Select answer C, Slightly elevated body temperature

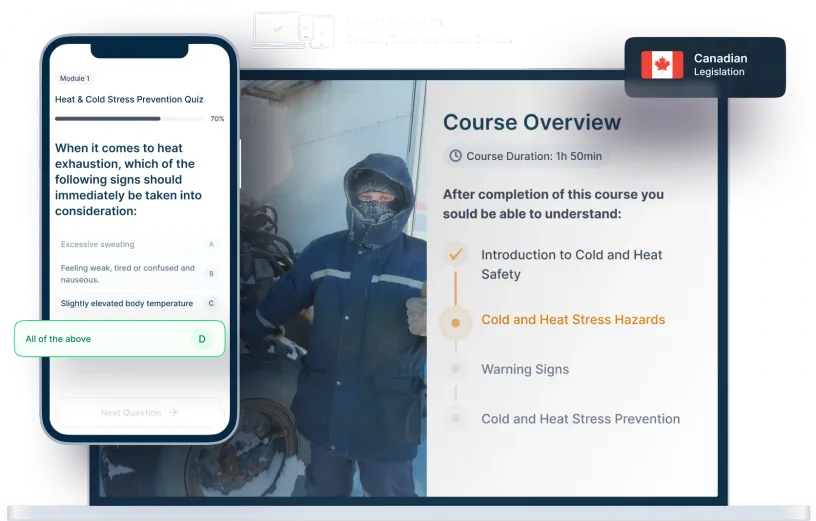point(139,303)
